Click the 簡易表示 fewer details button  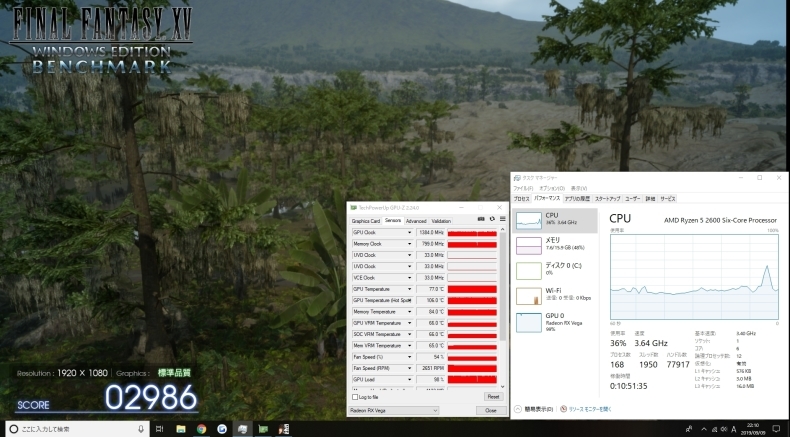533,409
